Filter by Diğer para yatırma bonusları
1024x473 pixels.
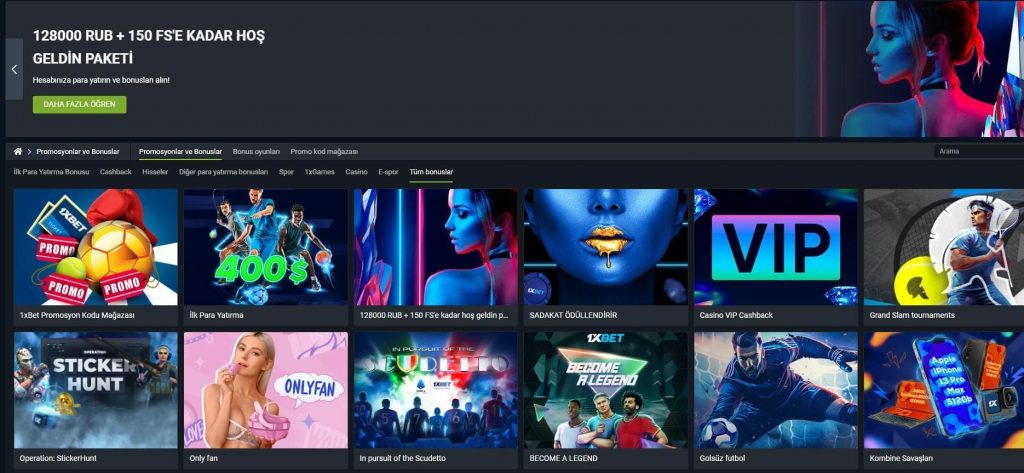223,172
